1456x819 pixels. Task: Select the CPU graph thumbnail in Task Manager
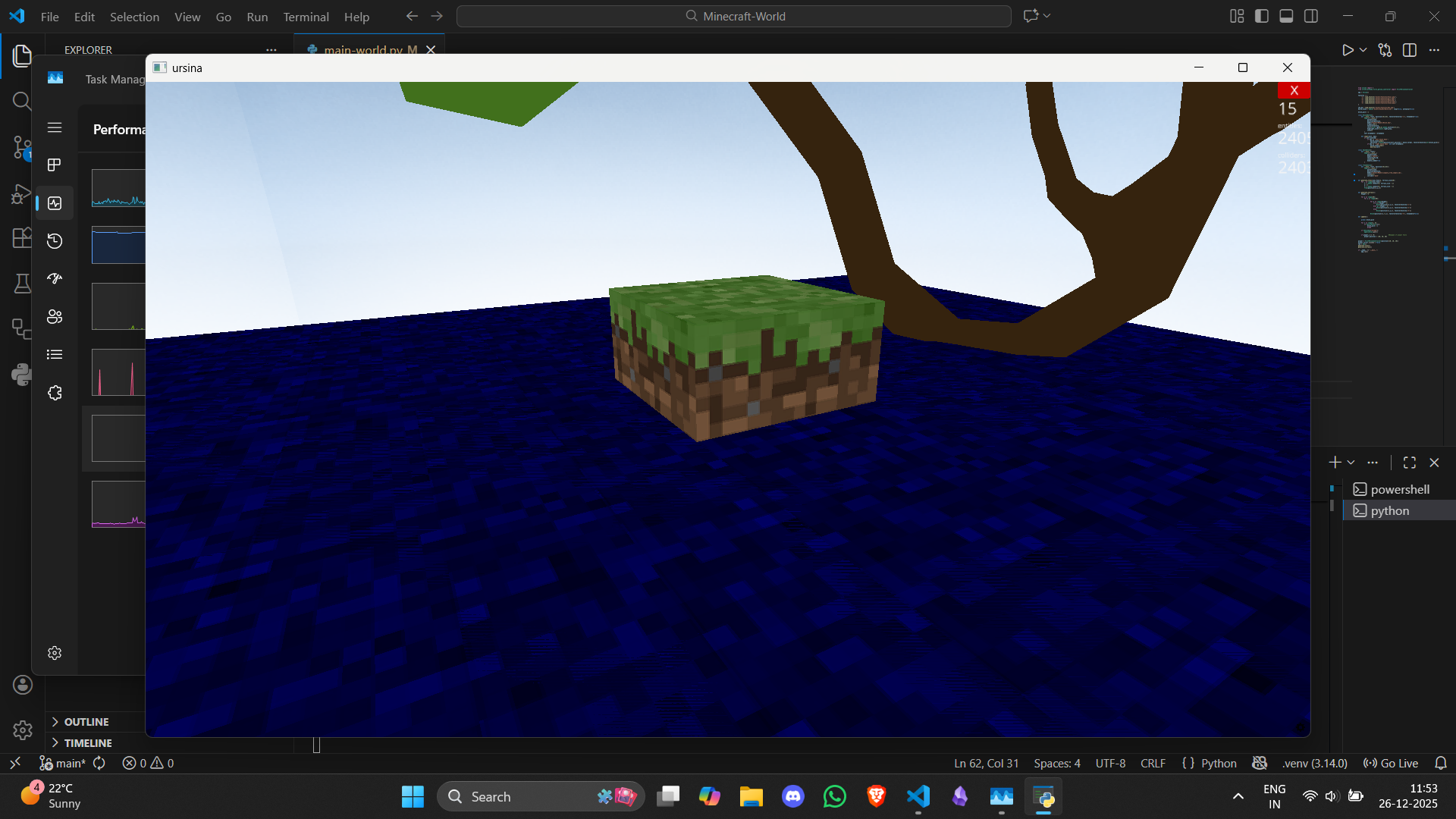click(x=118, y=188)
